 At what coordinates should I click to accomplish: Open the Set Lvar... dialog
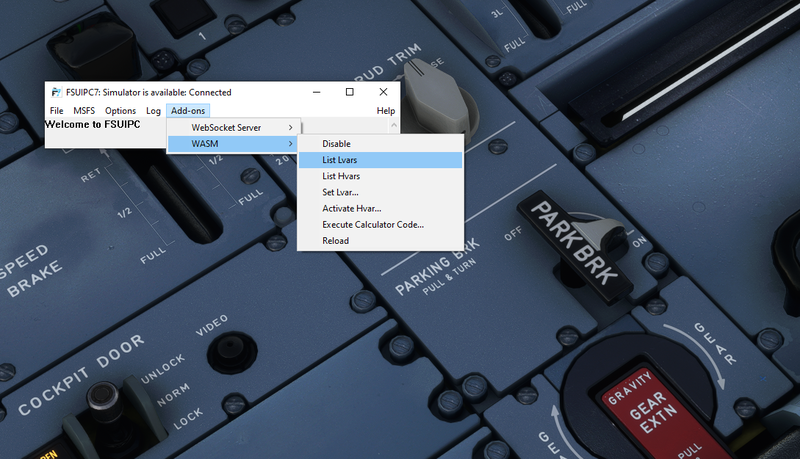point(381,192)
